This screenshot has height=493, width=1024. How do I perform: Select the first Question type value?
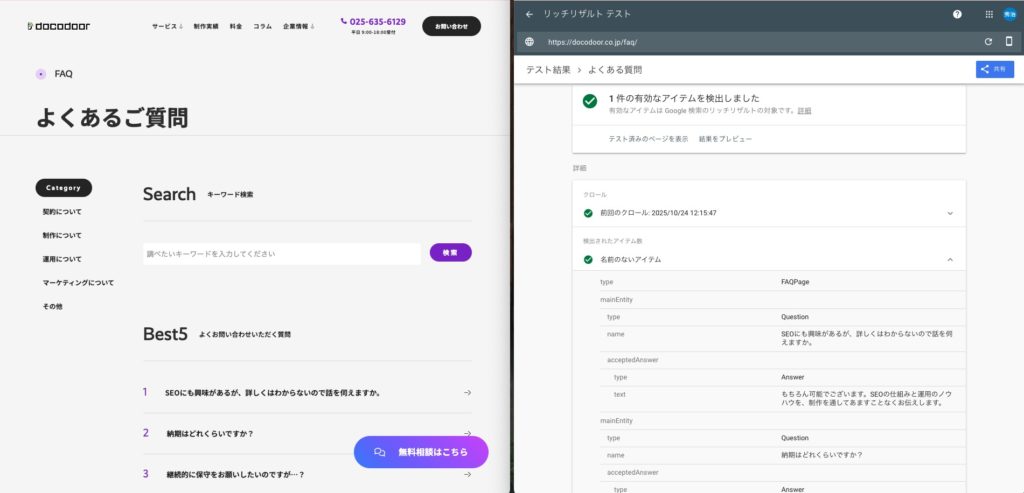coord(795,317)
